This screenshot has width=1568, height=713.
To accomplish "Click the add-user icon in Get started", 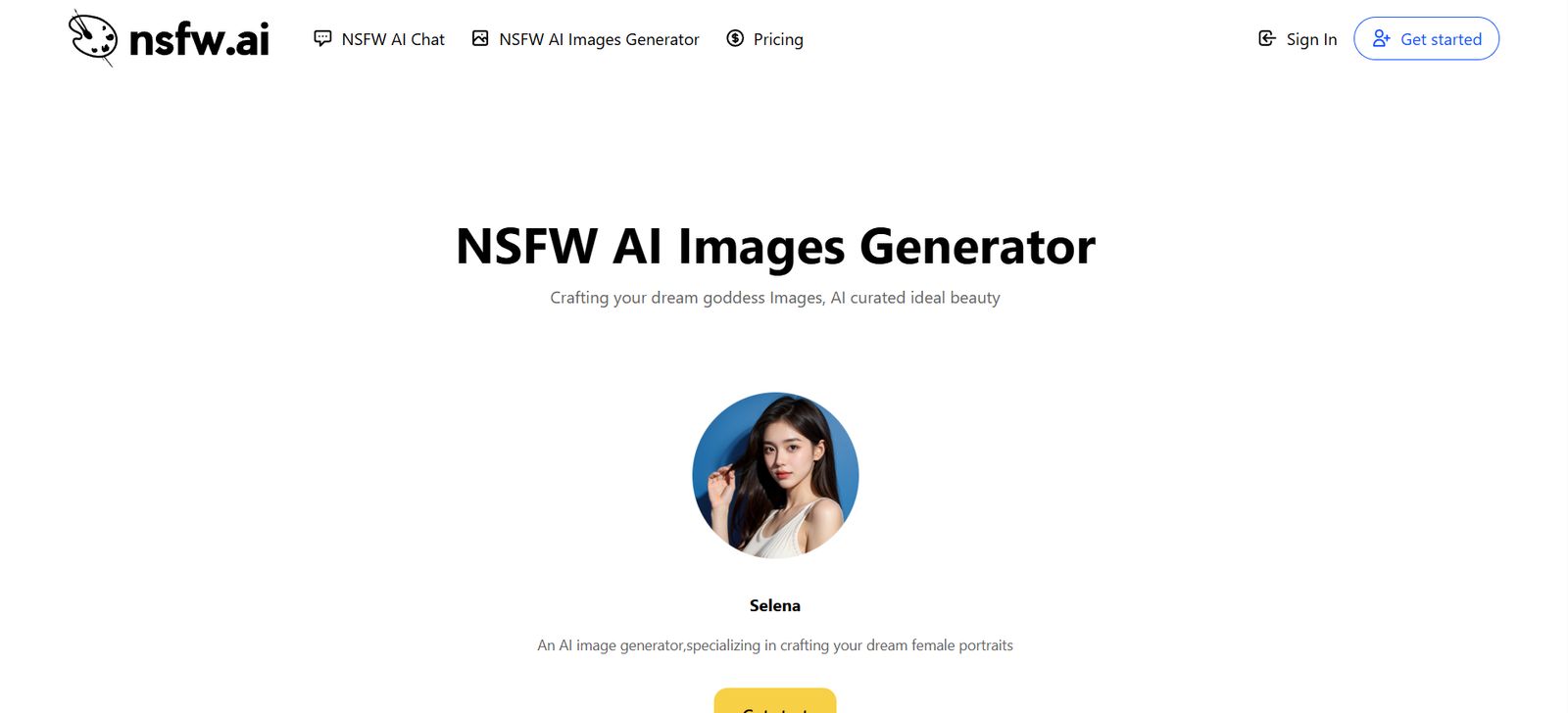I will click(1381, 38).
